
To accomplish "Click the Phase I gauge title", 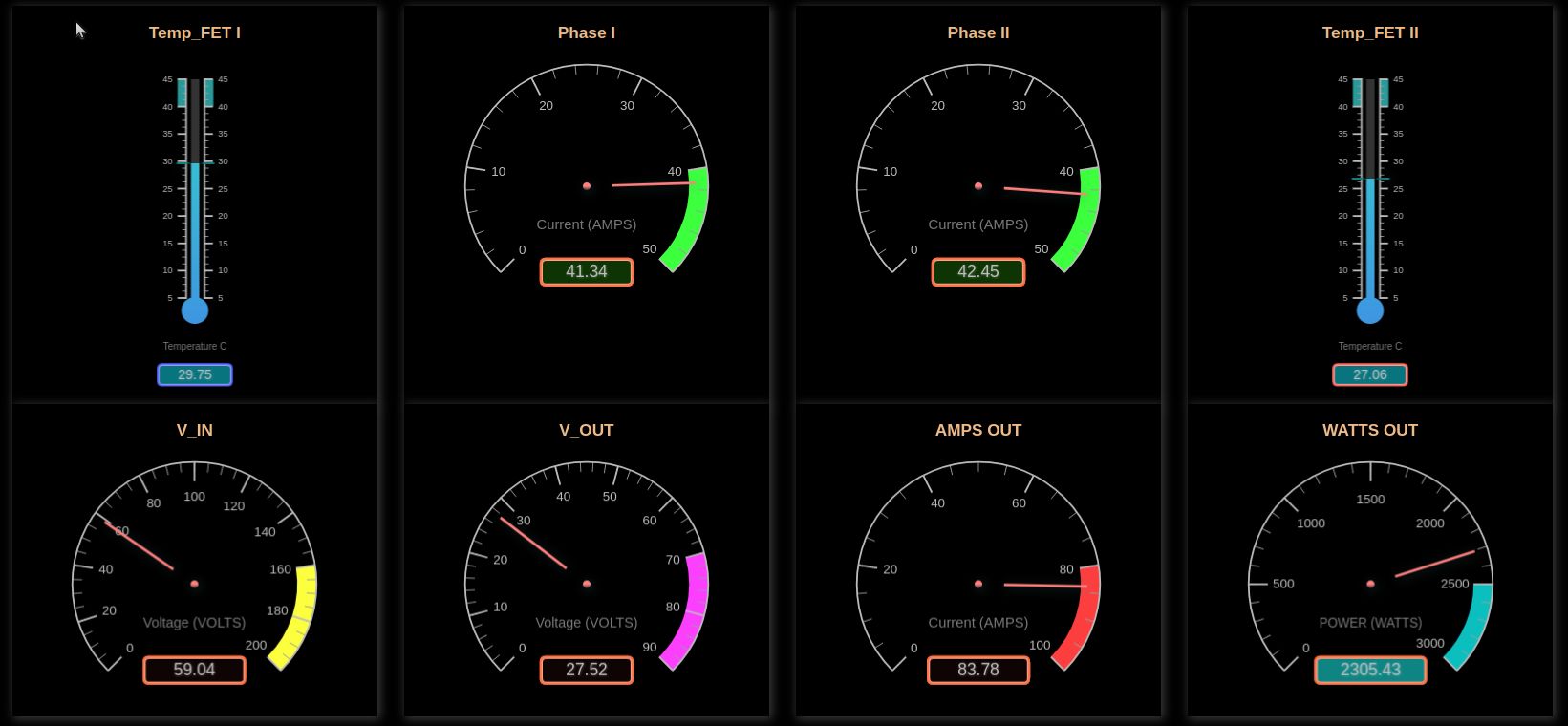I will click(x=587, y=32).
